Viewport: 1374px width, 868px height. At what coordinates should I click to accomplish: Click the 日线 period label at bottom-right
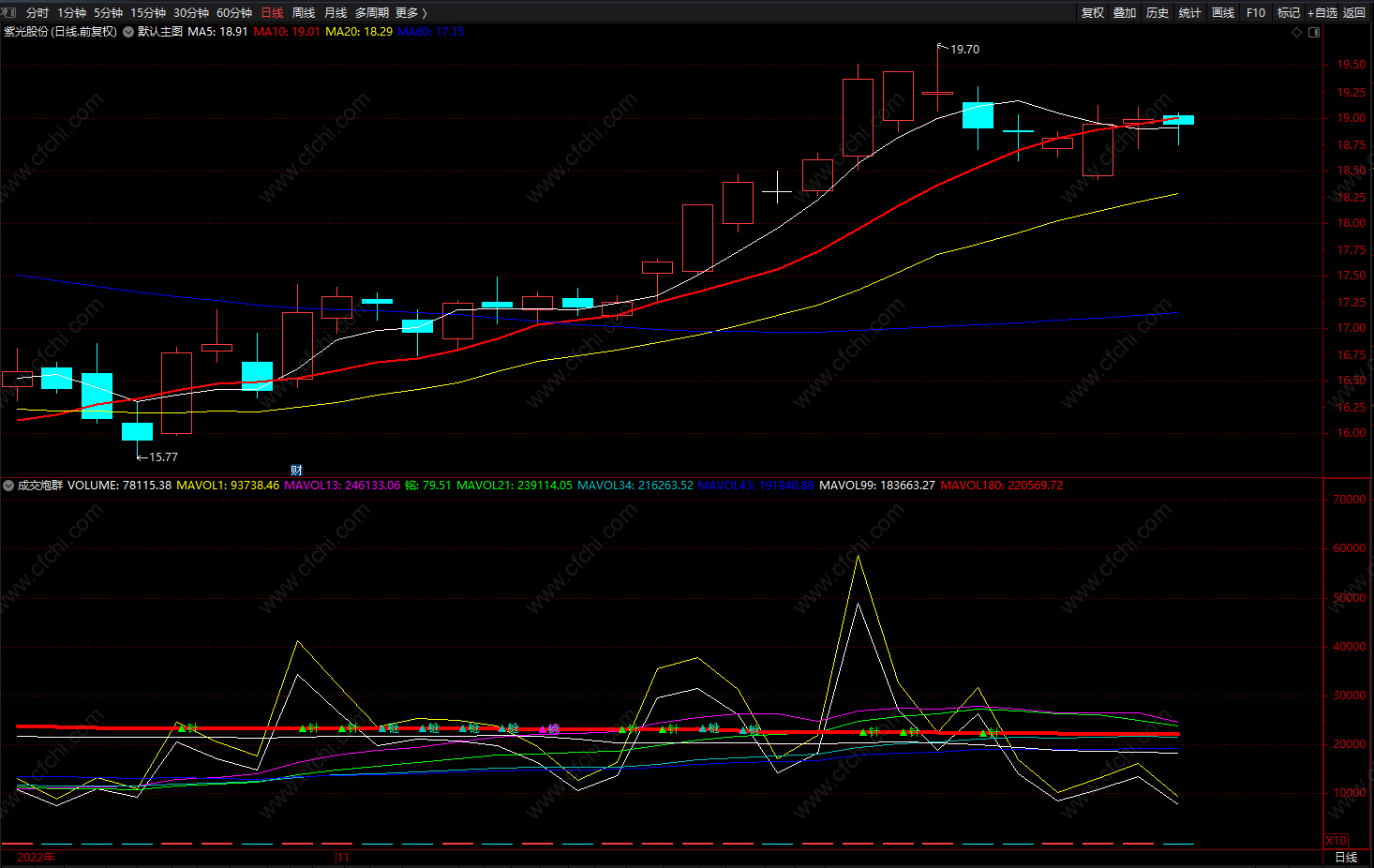[x=1346, y=858]
